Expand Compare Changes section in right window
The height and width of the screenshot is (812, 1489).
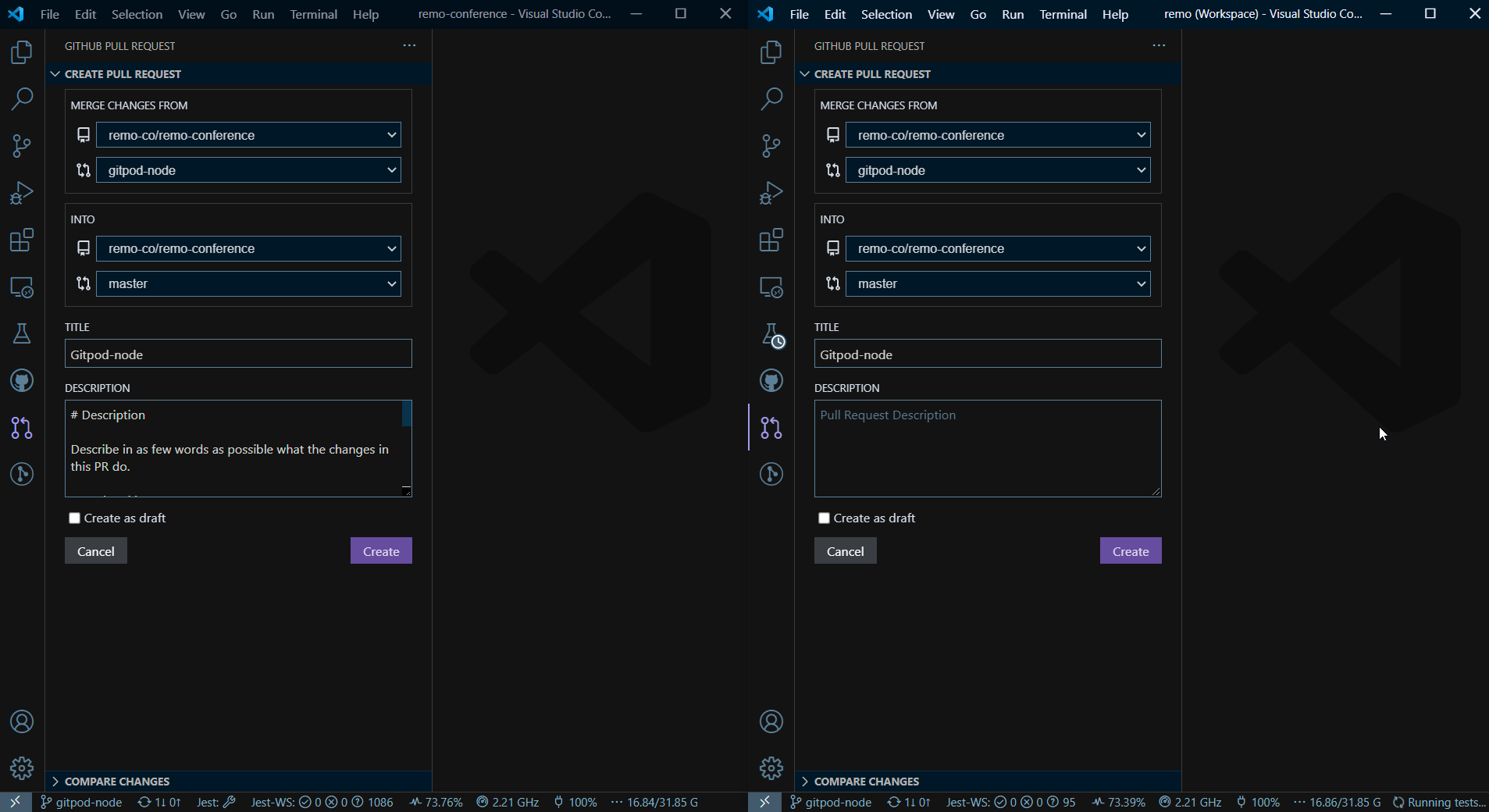[x=988, y=782]
